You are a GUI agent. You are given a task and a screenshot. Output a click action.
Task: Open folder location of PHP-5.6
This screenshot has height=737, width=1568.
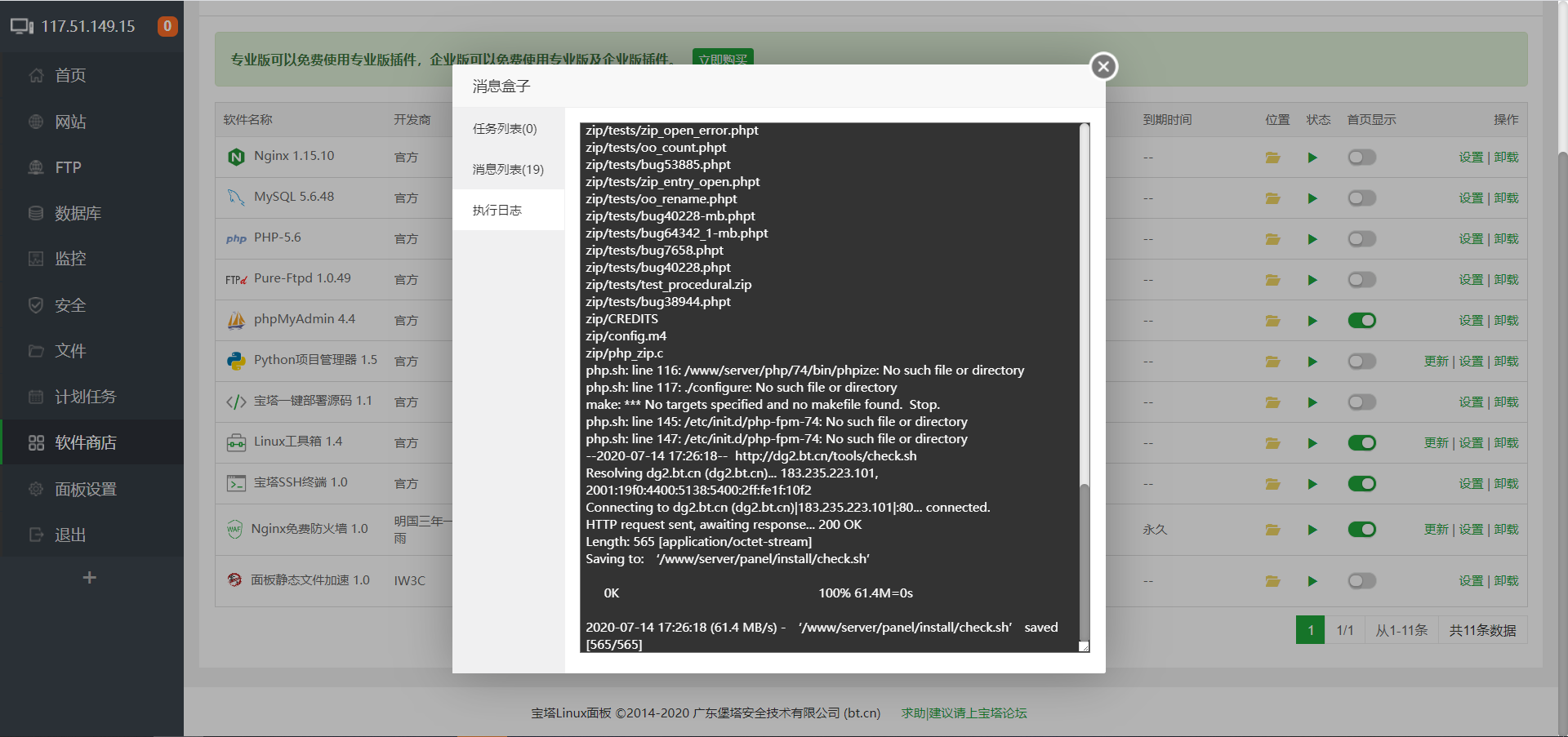1272,239
